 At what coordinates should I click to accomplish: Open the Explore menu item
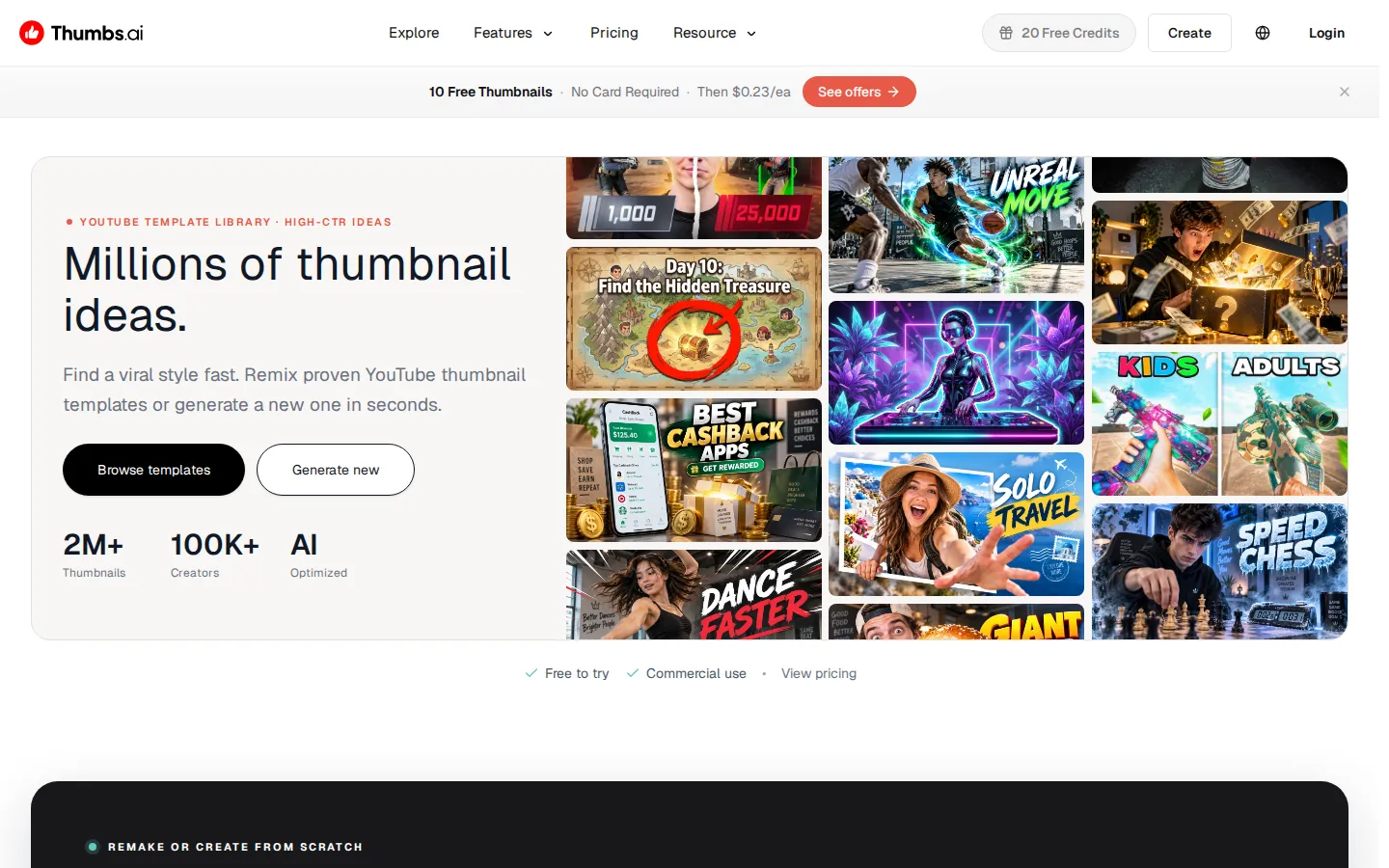[414, 33]
